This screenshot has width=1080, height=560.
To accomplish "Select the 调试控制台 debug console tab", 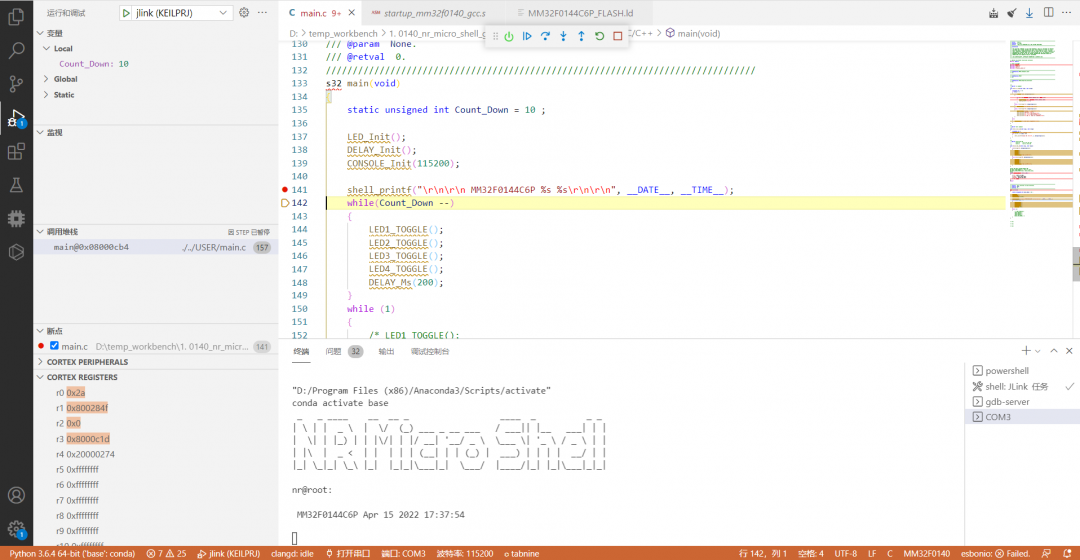I will click(430, 351).
